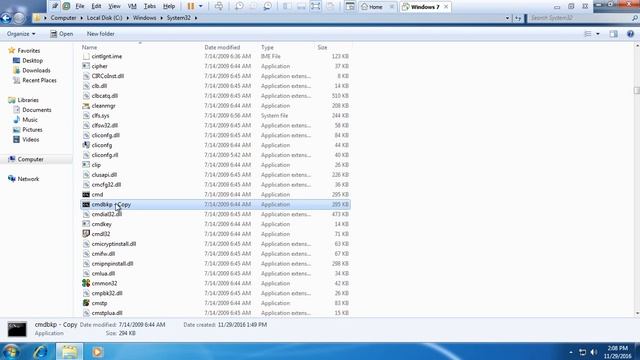The width and height of the screenshot is (640, 360).
Task: Go to Computer in the breadcrumb
Action: tap(63, 18)
